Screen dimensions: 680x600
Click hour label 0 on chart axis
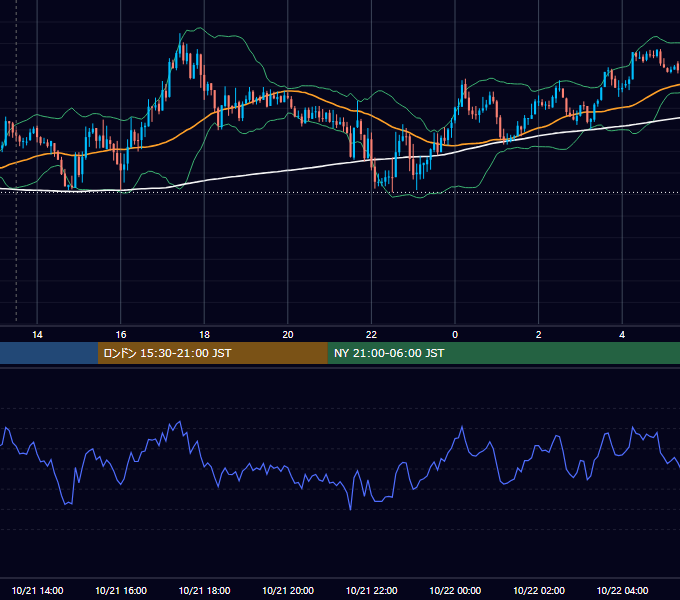coord(455,335)
